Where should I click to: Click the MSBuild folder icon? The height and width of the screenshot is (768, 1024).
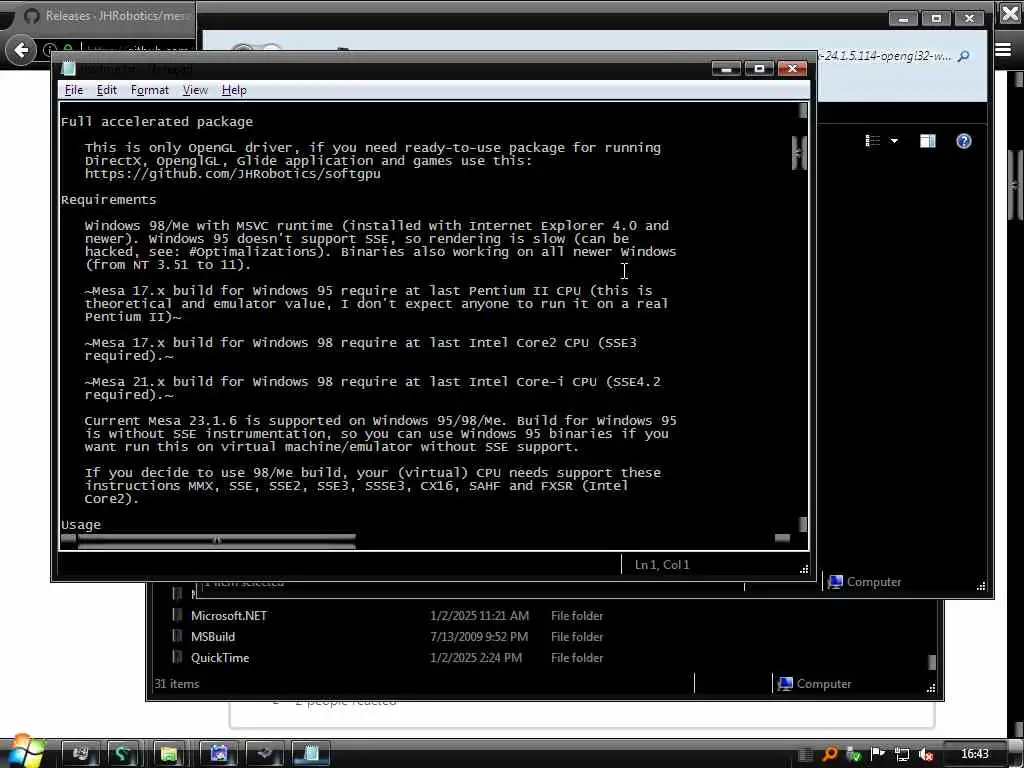[x=177, y=636]
